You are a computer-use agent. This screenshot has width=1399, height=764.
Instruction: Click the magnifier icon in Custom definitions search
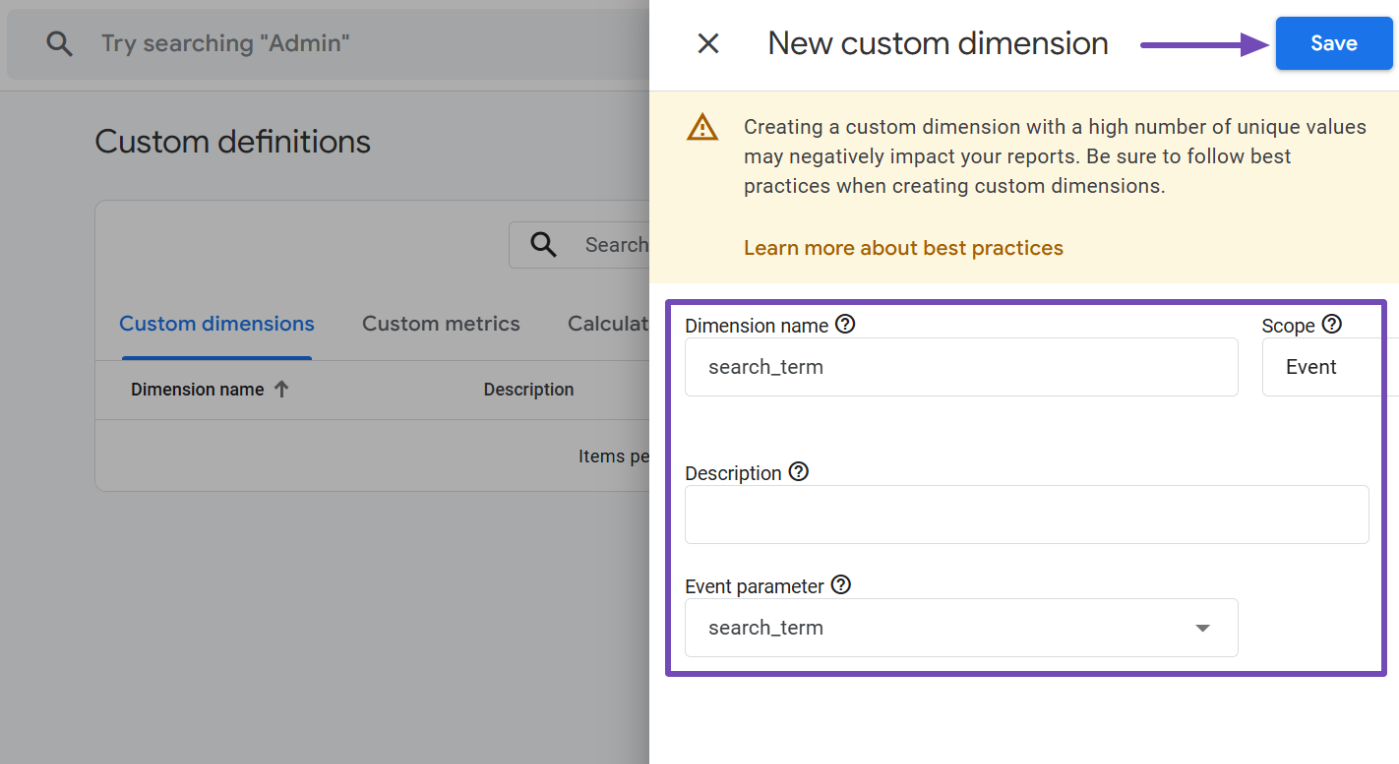tap(543, 245)
